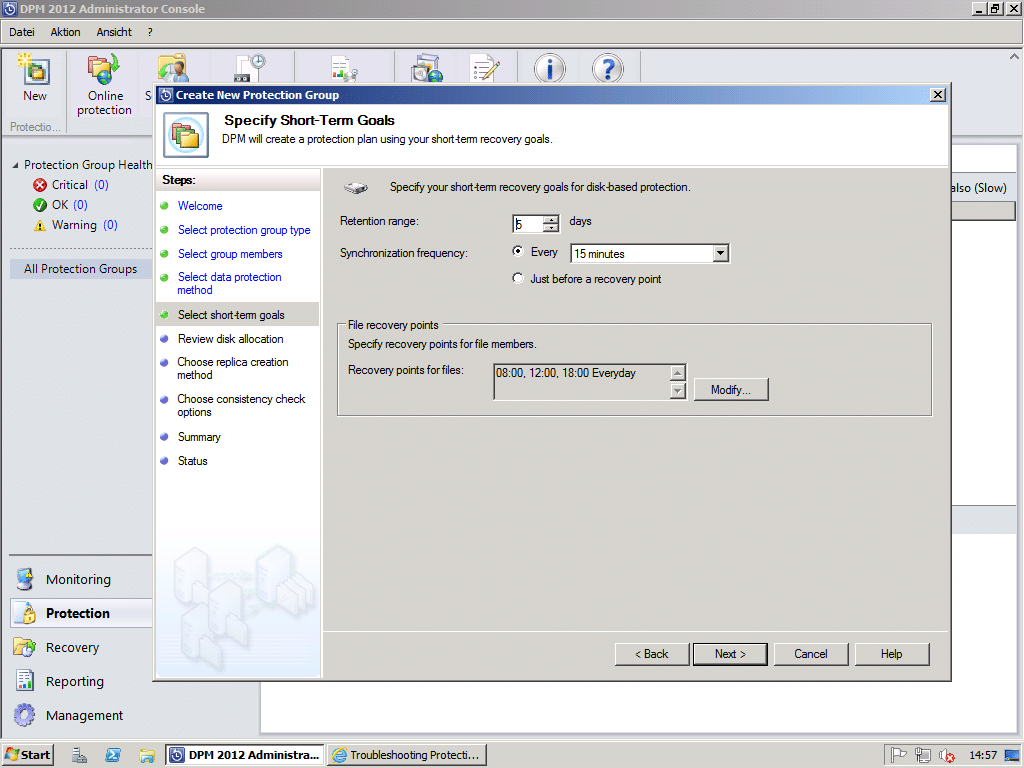Click the disc-with-globe toolbar icon

point(427,68)
